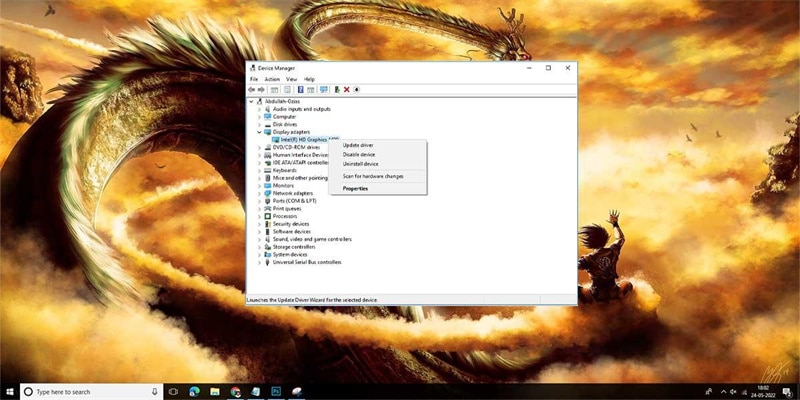Expand the IDE ATA/ATAPI controllers category
The height and width of the screenshot is (400, 800).
point(259,163)
